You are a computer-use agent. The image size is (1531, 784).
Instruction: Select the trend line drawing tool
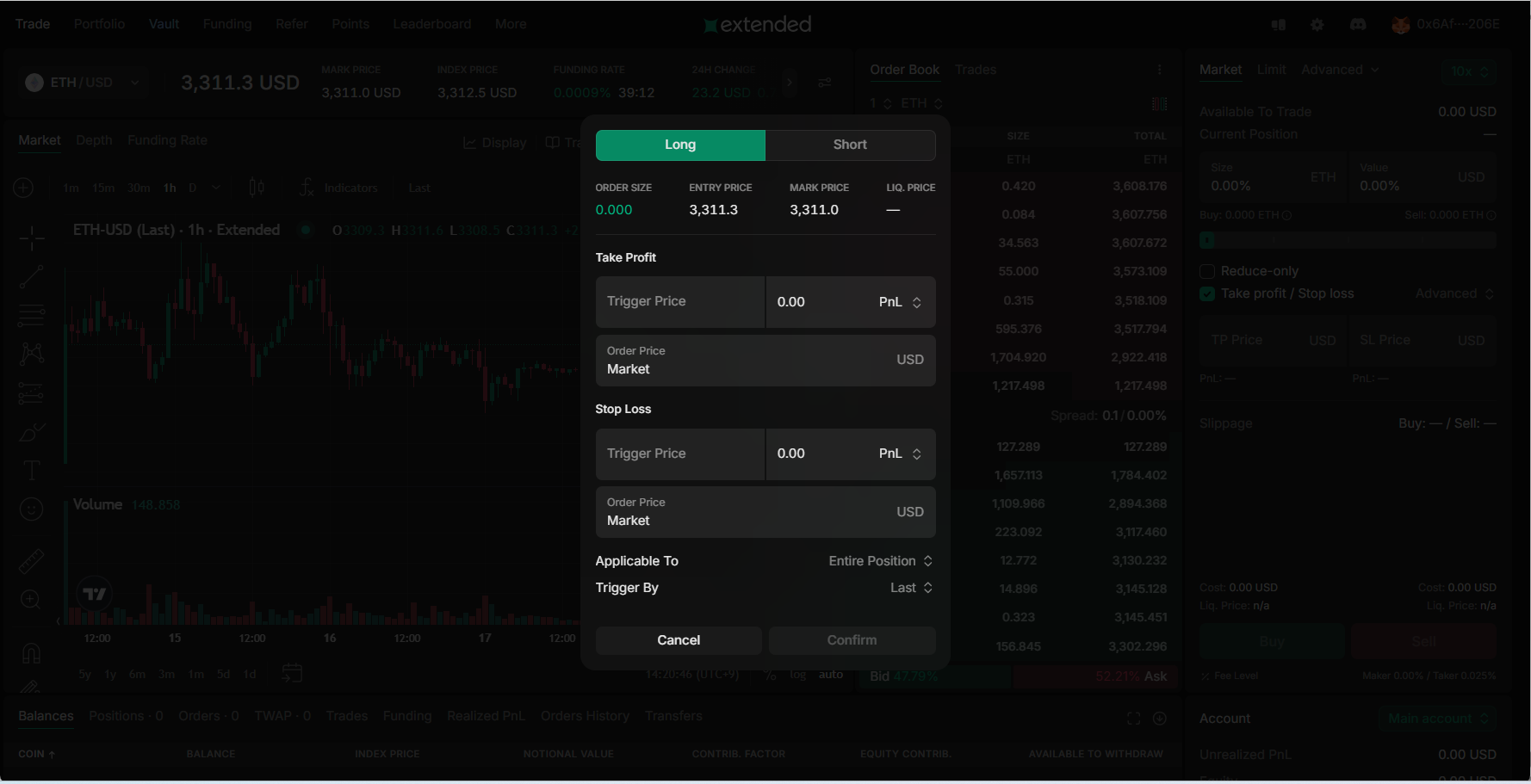pyautogui.click(x=31, y=277)
